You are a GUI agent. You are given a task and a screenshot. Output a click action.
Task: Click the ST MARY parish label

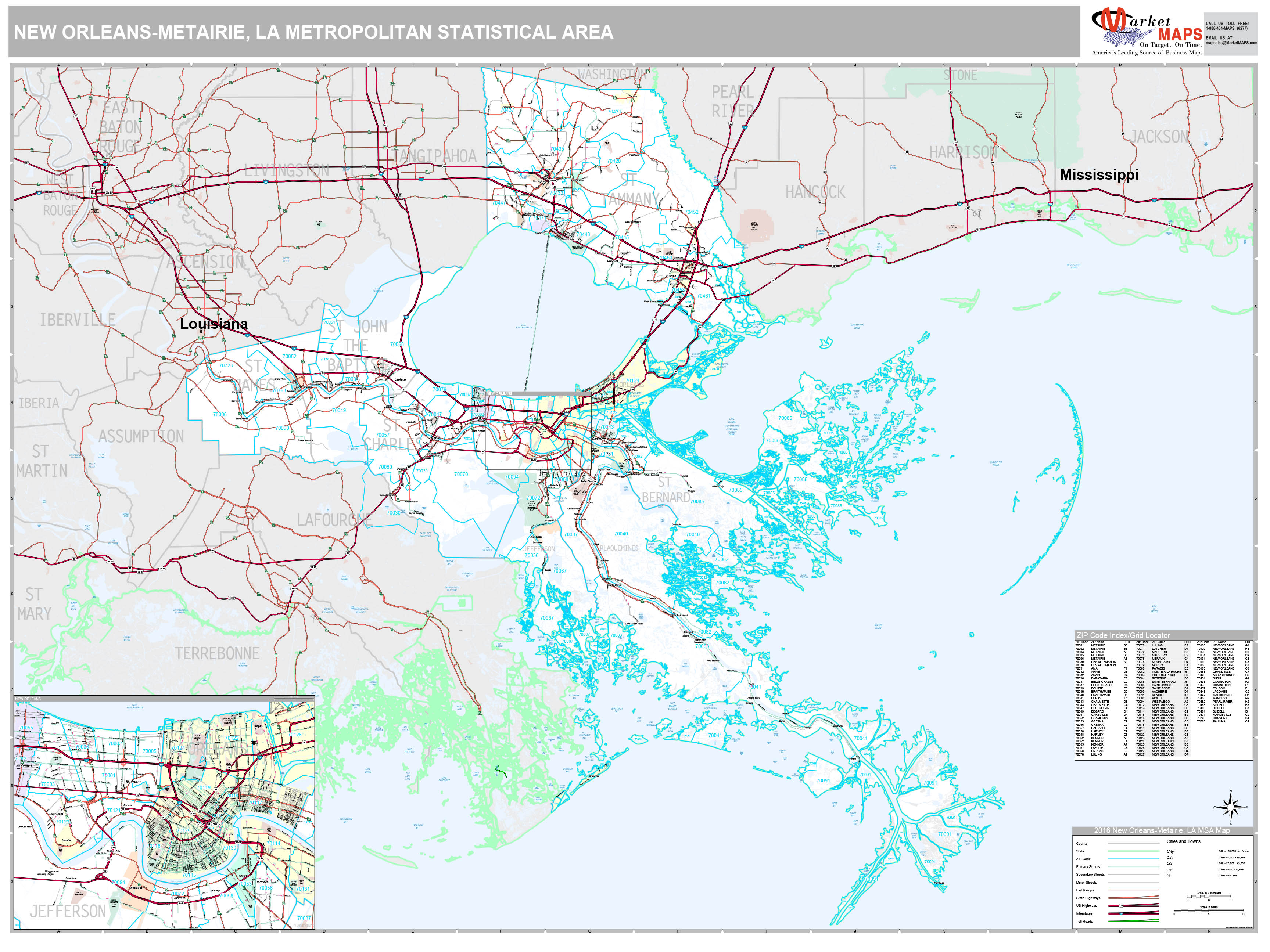pyautogui.click(x=34, y=604)
